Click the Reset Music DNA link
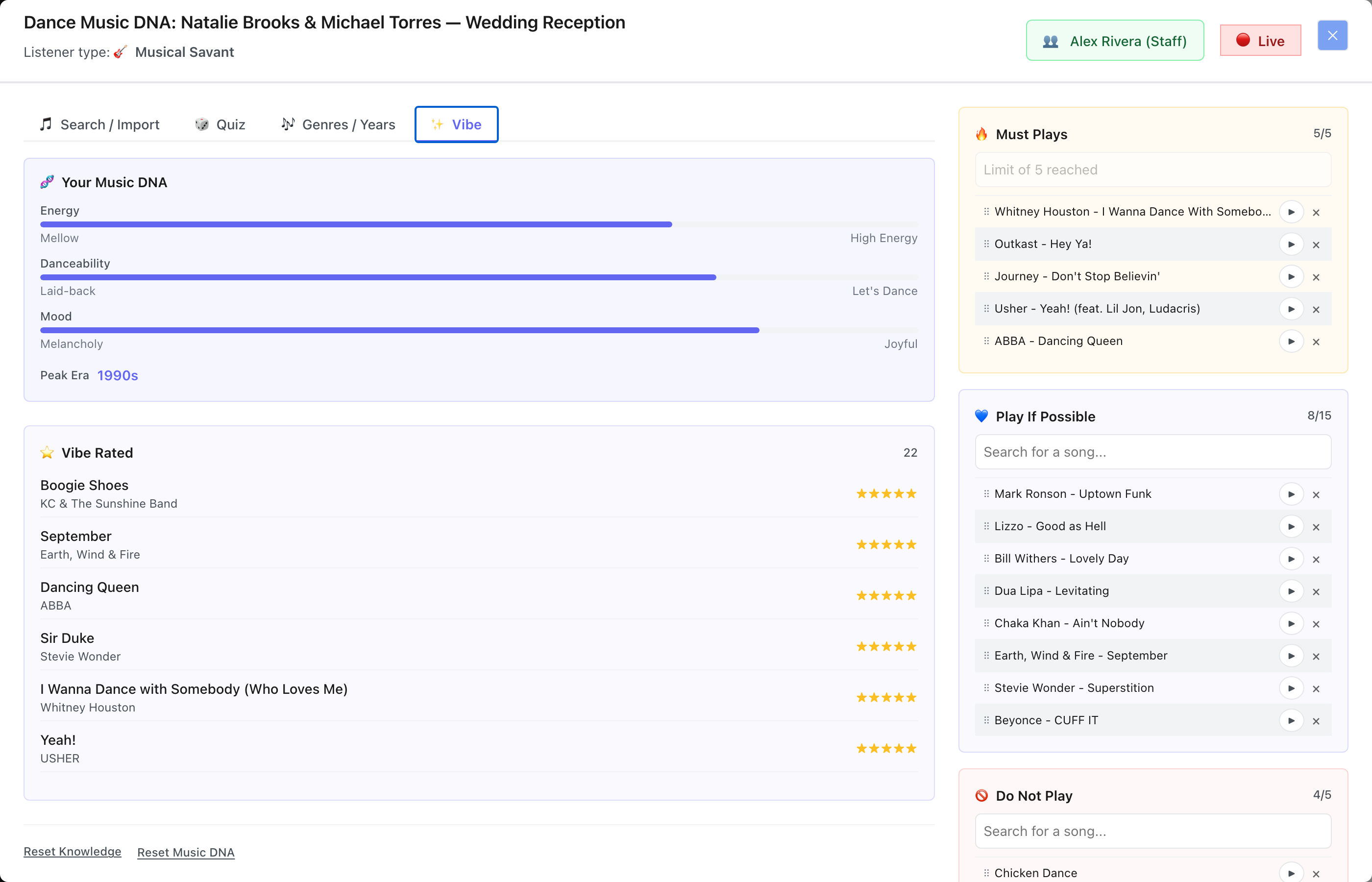The image size is (1372, 882). click(x=186, y=852)
